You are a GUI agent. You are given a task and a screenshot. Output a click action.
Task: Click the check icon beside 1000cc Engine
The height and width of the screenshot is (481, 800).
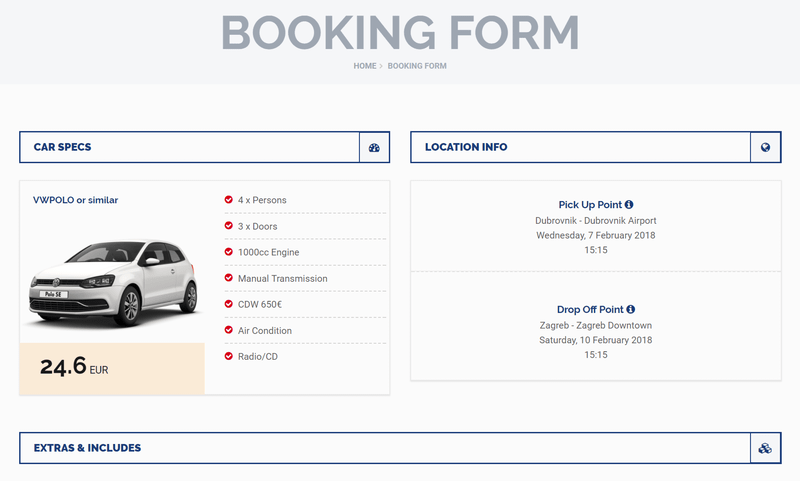coord(229,252)
